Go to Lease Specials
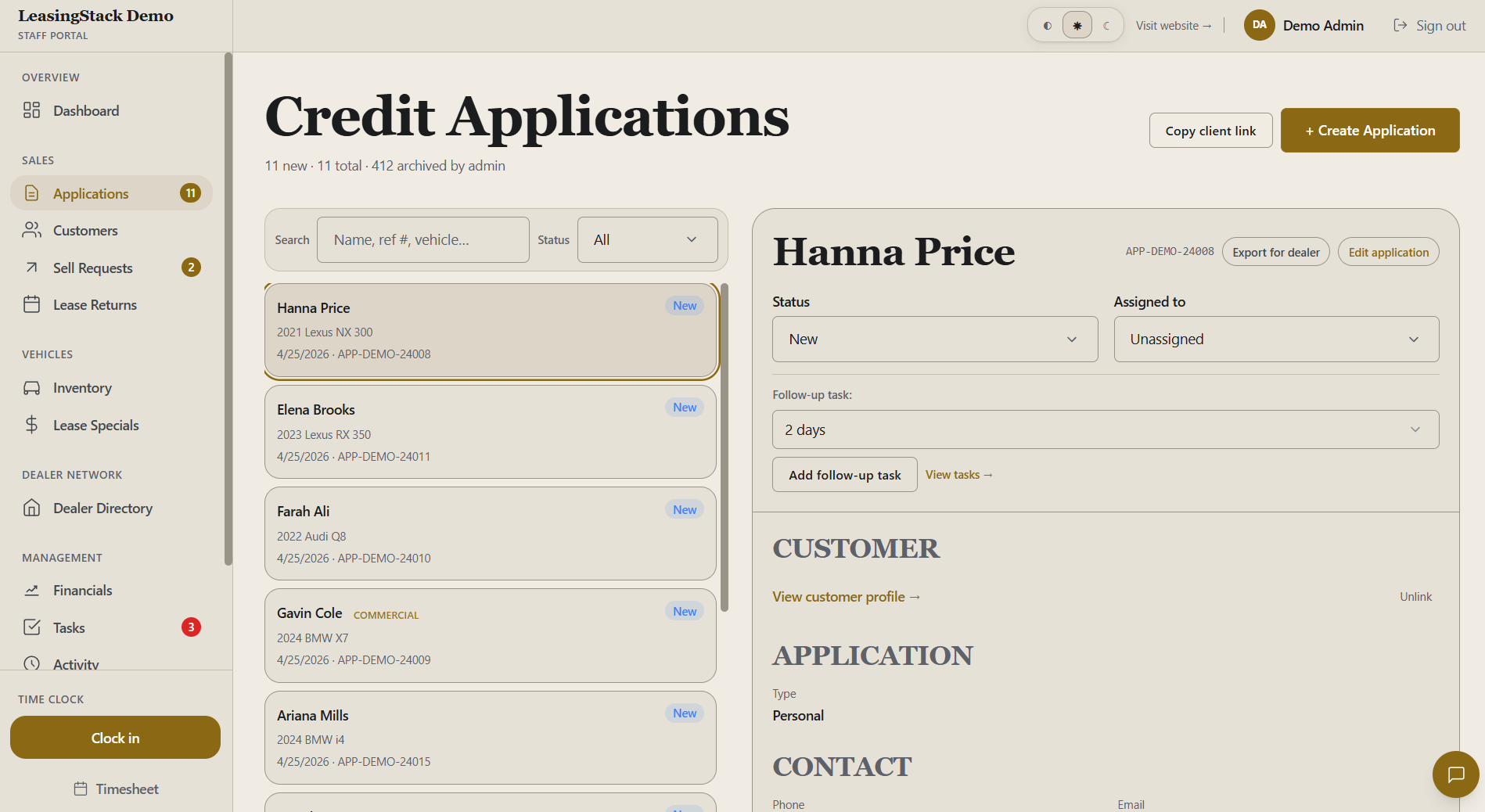Viewport: 1485px width, 812px height. point(110,425)
